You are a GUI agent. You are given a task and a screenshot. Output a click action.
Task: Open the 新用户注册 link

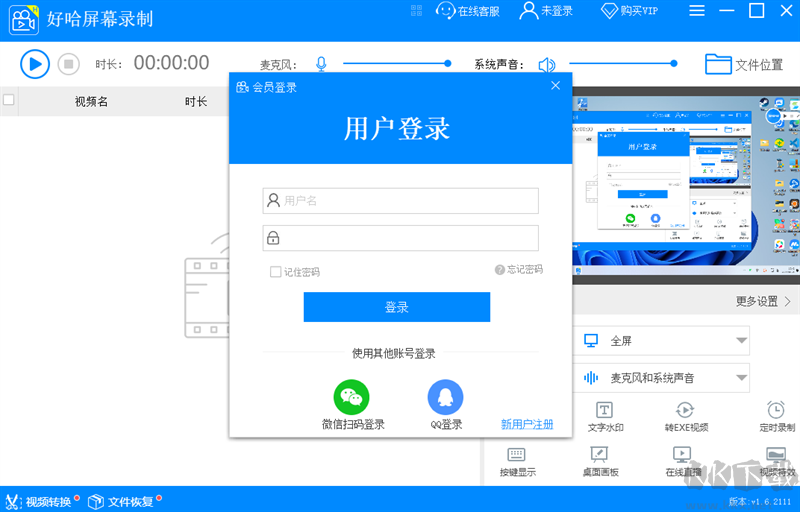click(x=527, y=424)
